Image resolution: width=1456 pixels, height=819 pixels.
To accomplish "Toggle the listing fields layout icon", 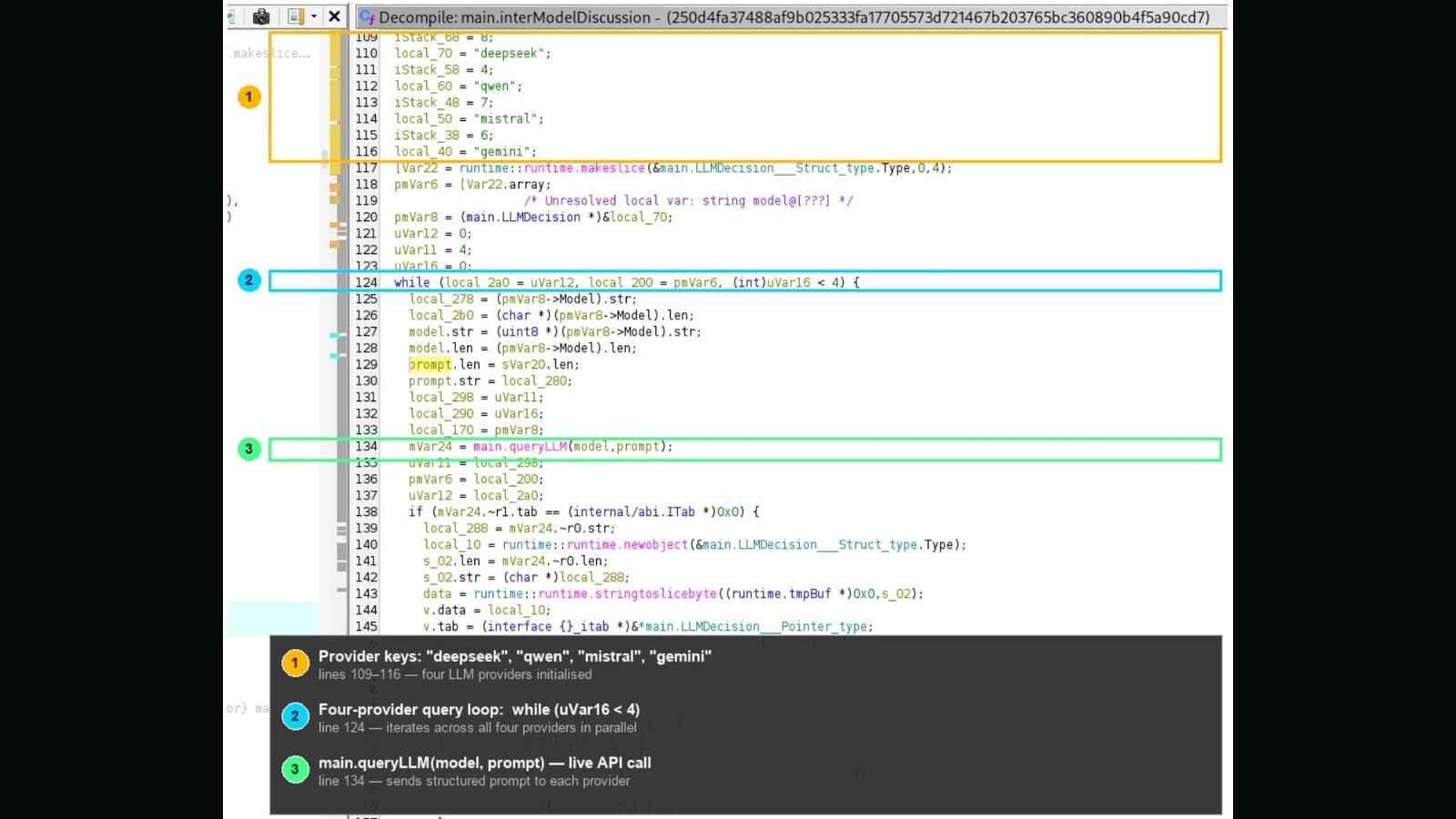I will coord(296,16).
